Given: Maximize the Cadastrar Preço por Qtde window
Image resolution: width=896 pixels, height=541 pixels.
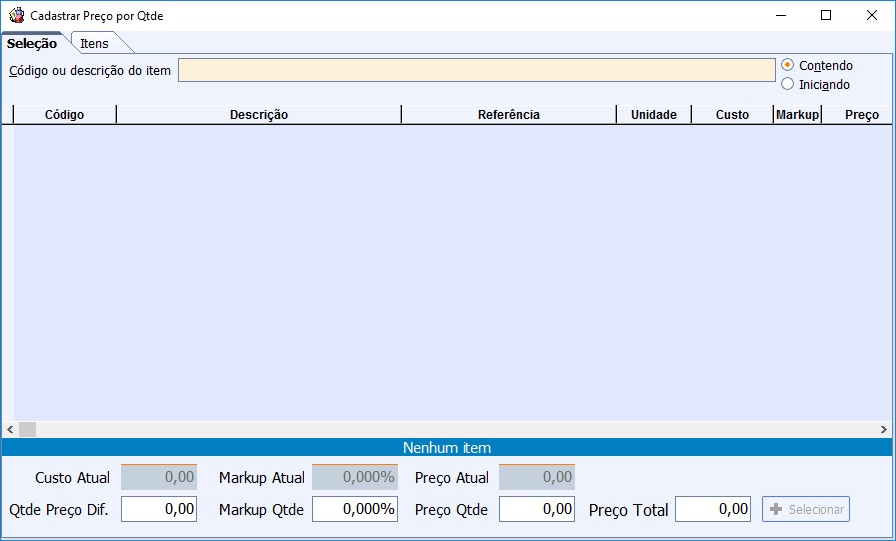Looking at the screenshot, I should click(826, 15).
